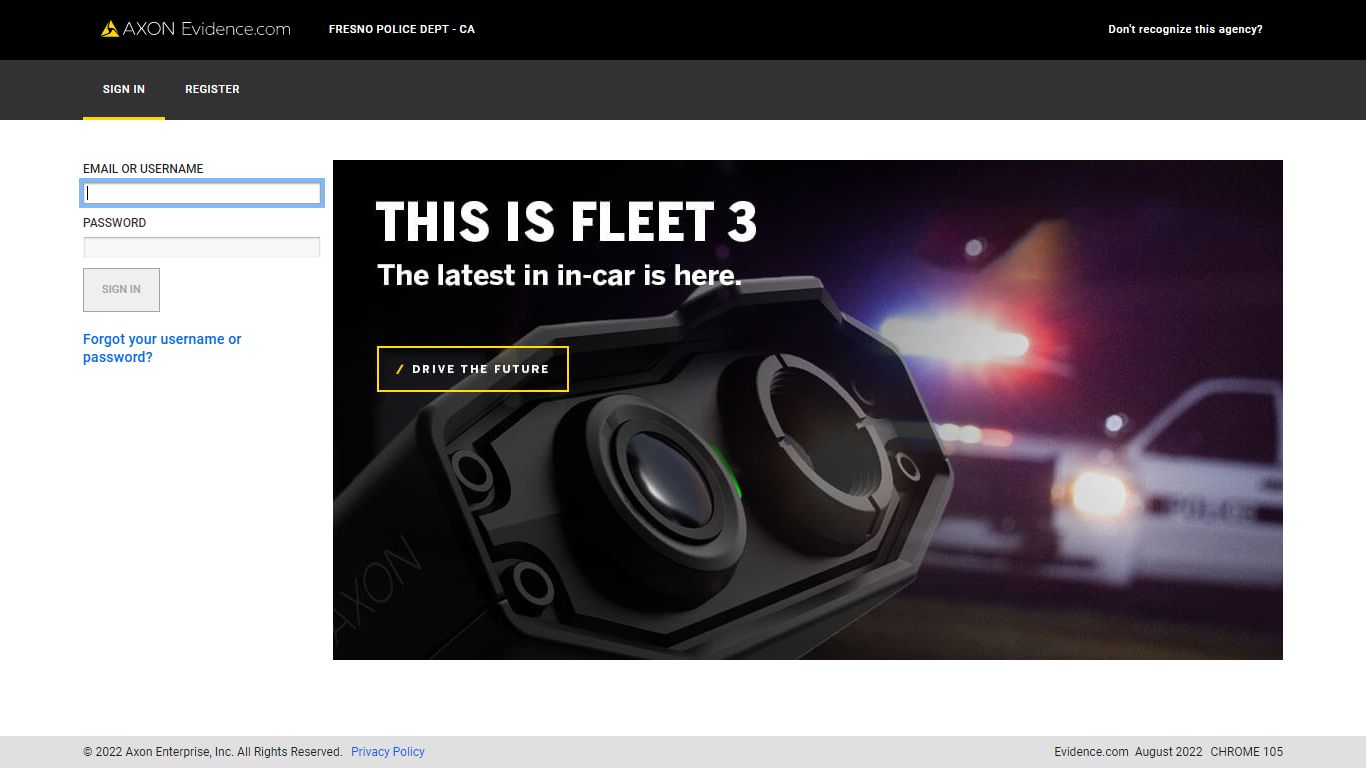This screenshot has width=1366, height=768.
Task: Click the gray Sign In button
Action: coord(121,289)
